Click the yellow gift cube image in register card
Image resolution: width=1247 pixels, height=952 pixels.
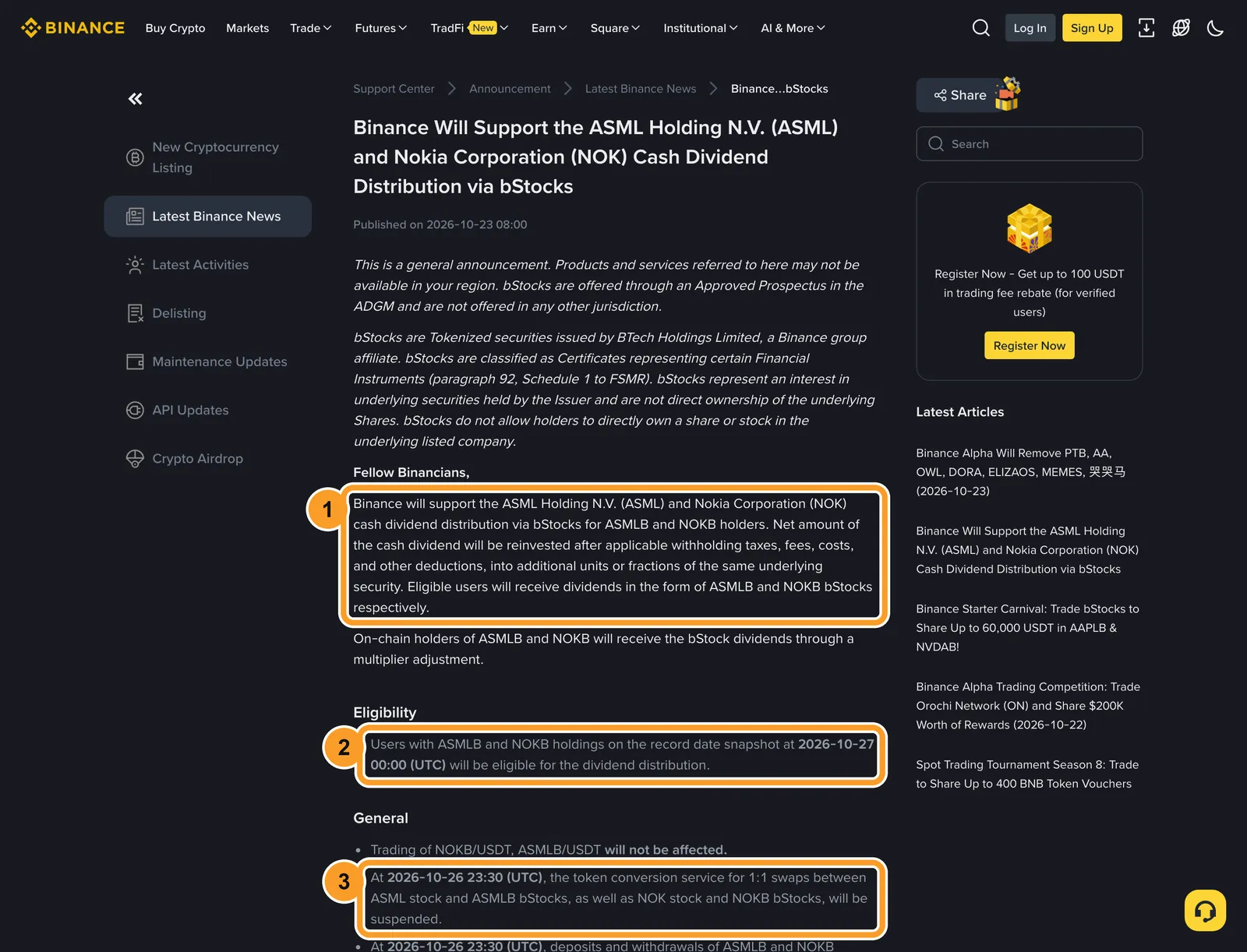[x=1030, y=228]
